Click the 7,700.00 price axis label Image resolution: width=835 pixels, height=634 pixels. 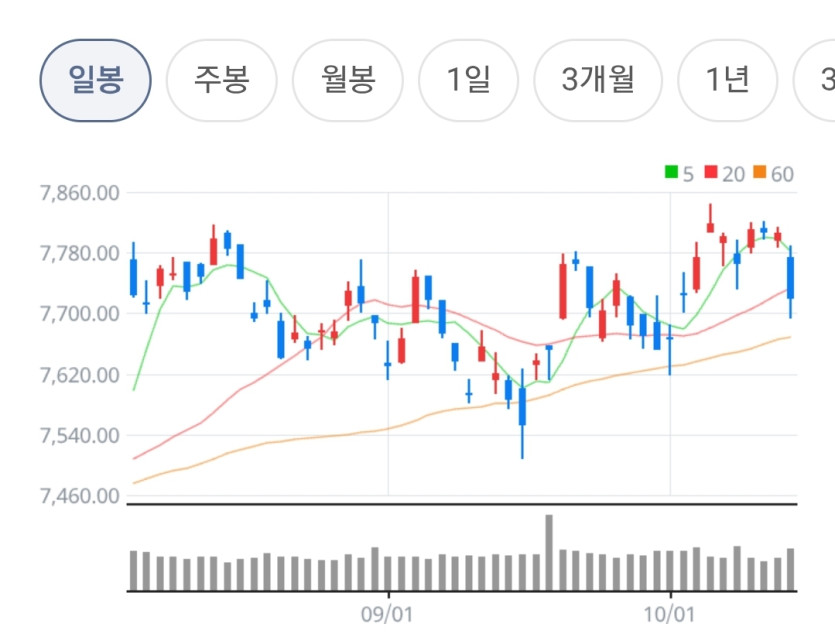[79, 314]
